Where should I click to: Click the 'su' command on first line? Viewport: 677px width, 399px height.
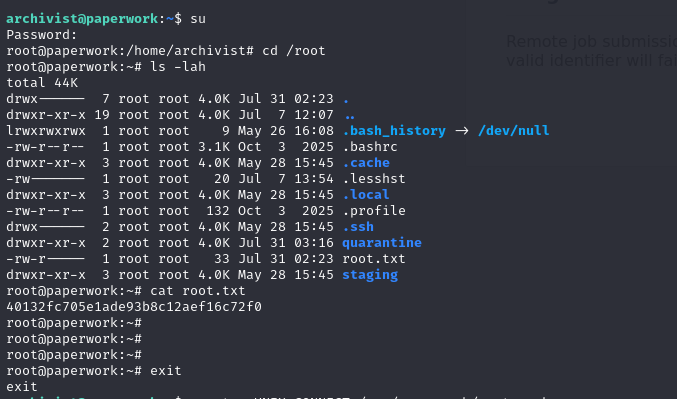tap(198, 19)
